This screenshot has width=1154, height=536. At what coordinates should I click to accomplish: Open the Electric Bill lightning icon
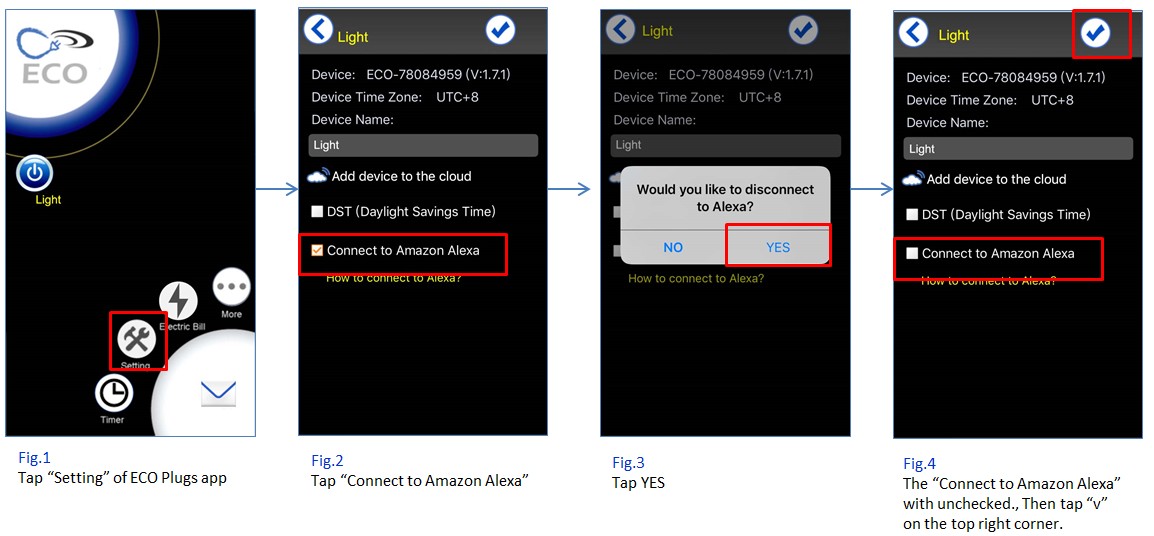pyautogui.click(x=178, y=300)
